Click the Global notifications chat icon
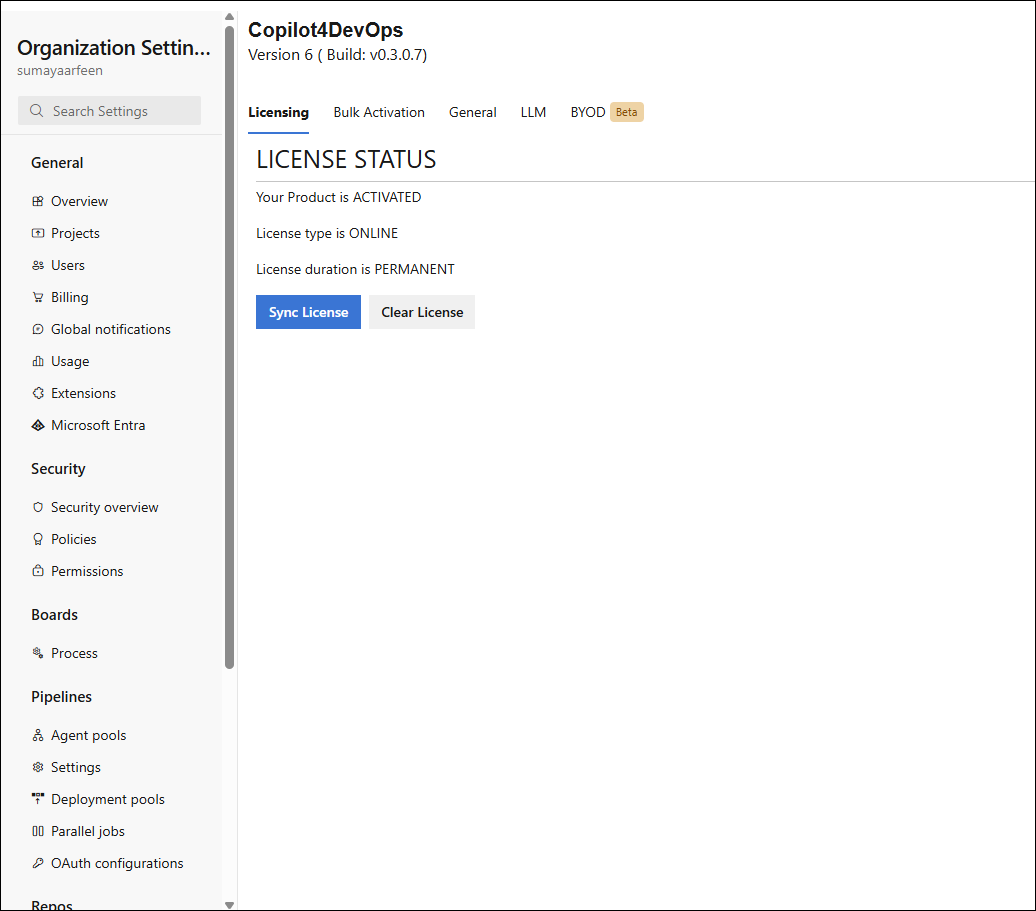Screen dimensions: 1036x911 tap(38, 329)
